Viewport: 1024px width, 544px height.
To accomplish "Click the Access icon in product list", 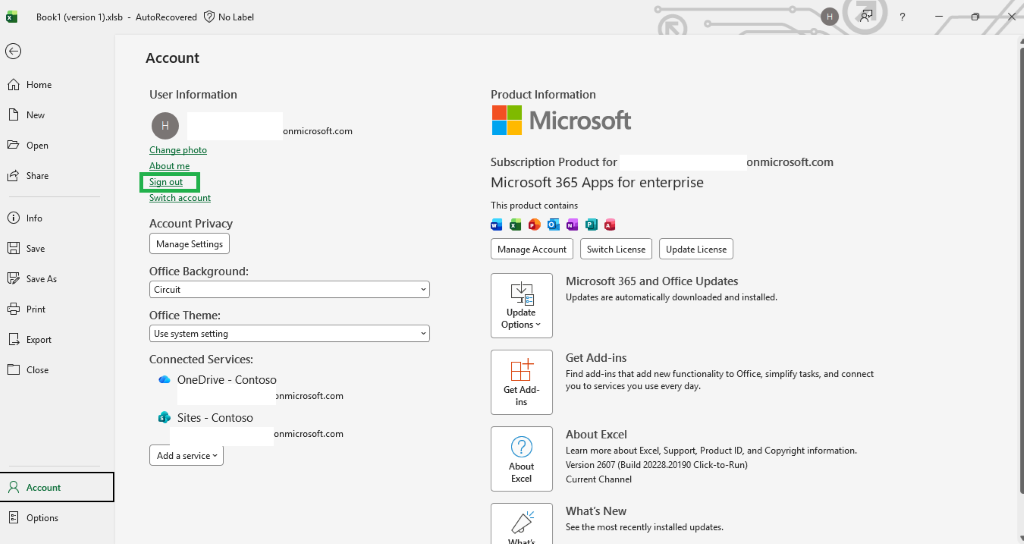I will click(x=610, y=225).
